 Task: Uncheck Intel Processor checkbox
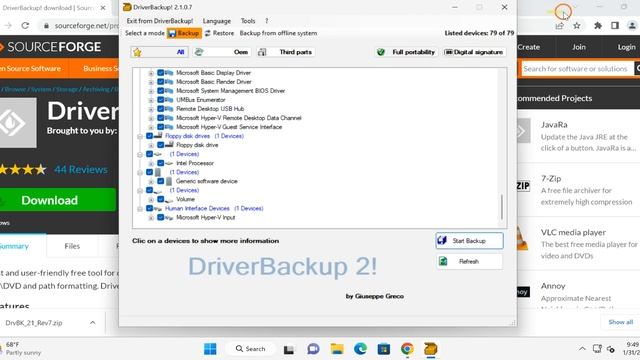[160, 163]
